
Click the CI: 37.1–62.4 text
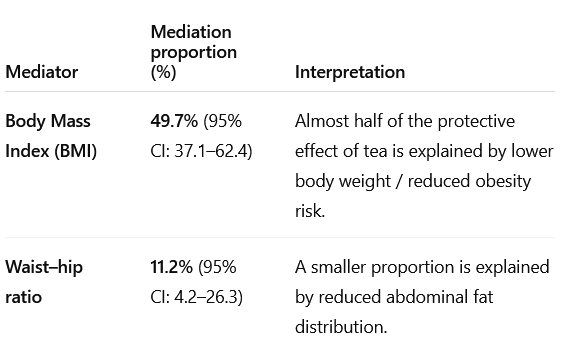(x=201, y=151)
